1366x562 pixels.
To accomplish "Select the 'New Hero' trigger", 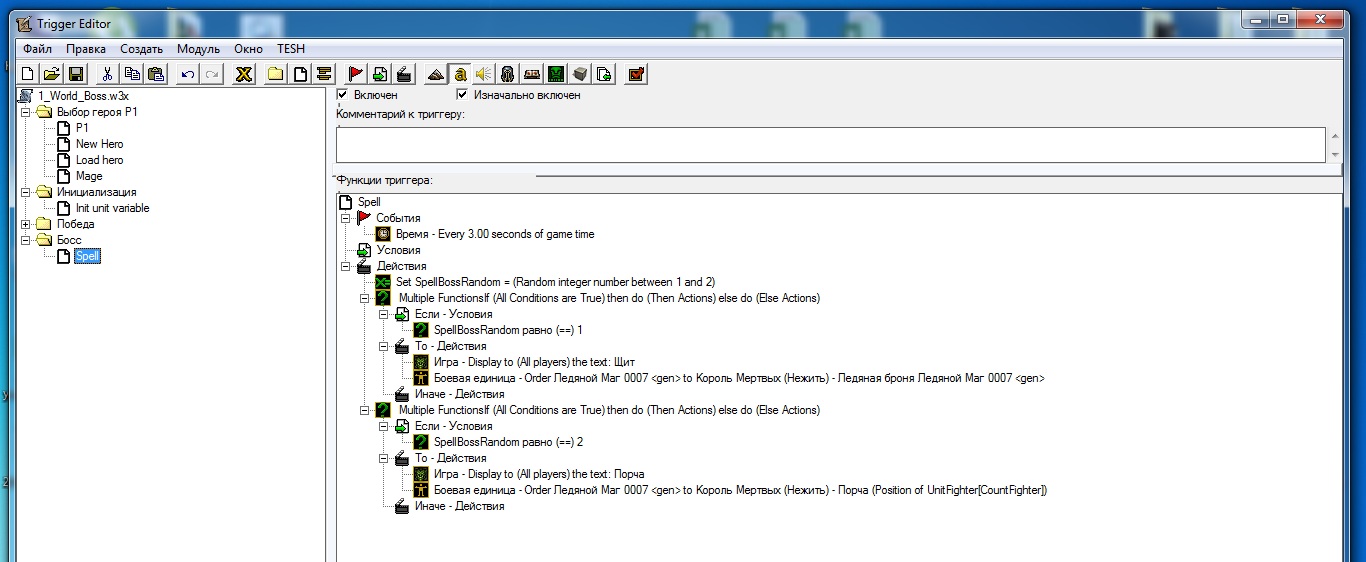I will pyautogui.click(x=99, y=144).
